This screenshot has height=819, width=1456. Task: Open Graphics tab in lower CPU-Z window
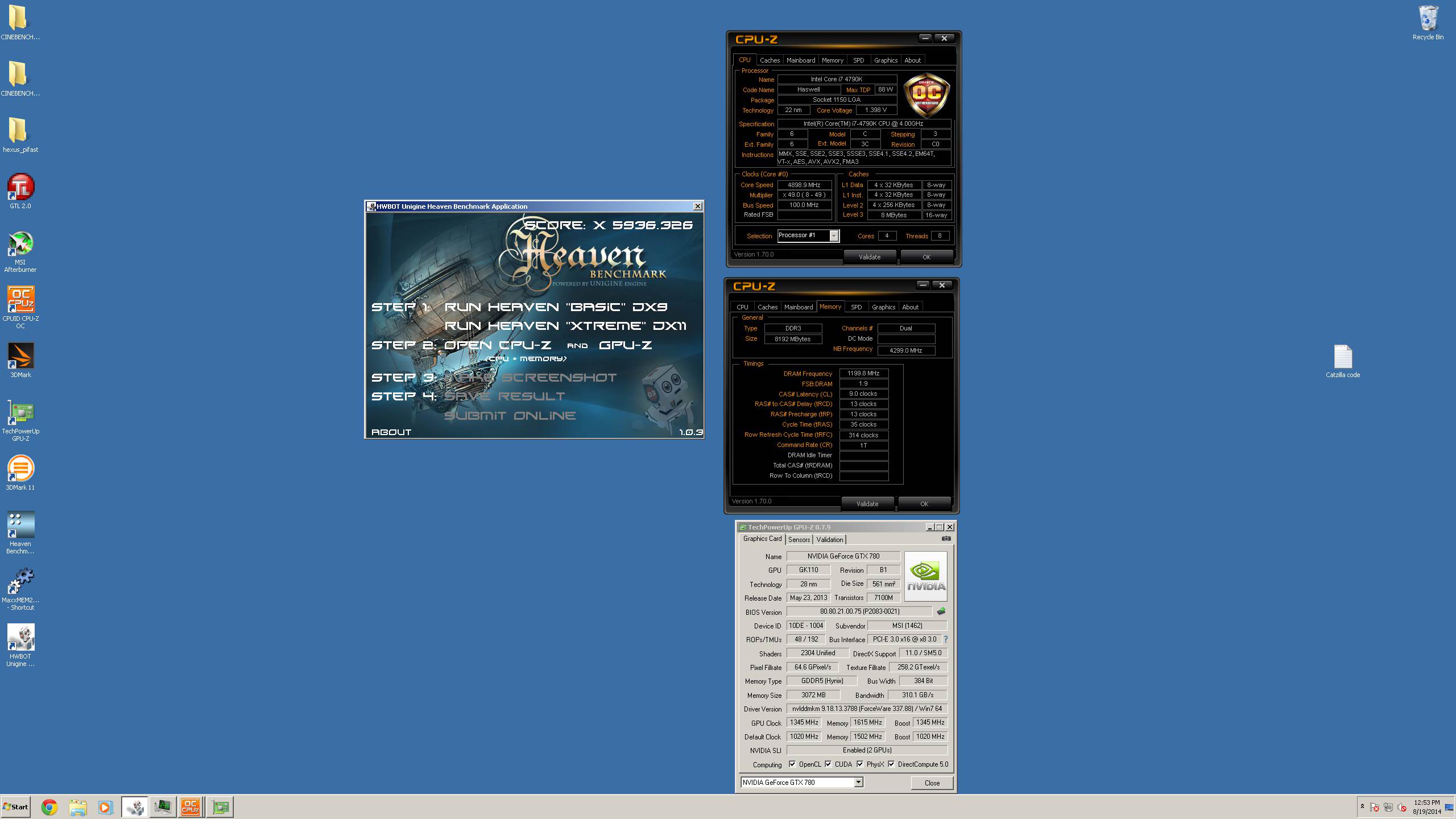click(x=883, y=307)
